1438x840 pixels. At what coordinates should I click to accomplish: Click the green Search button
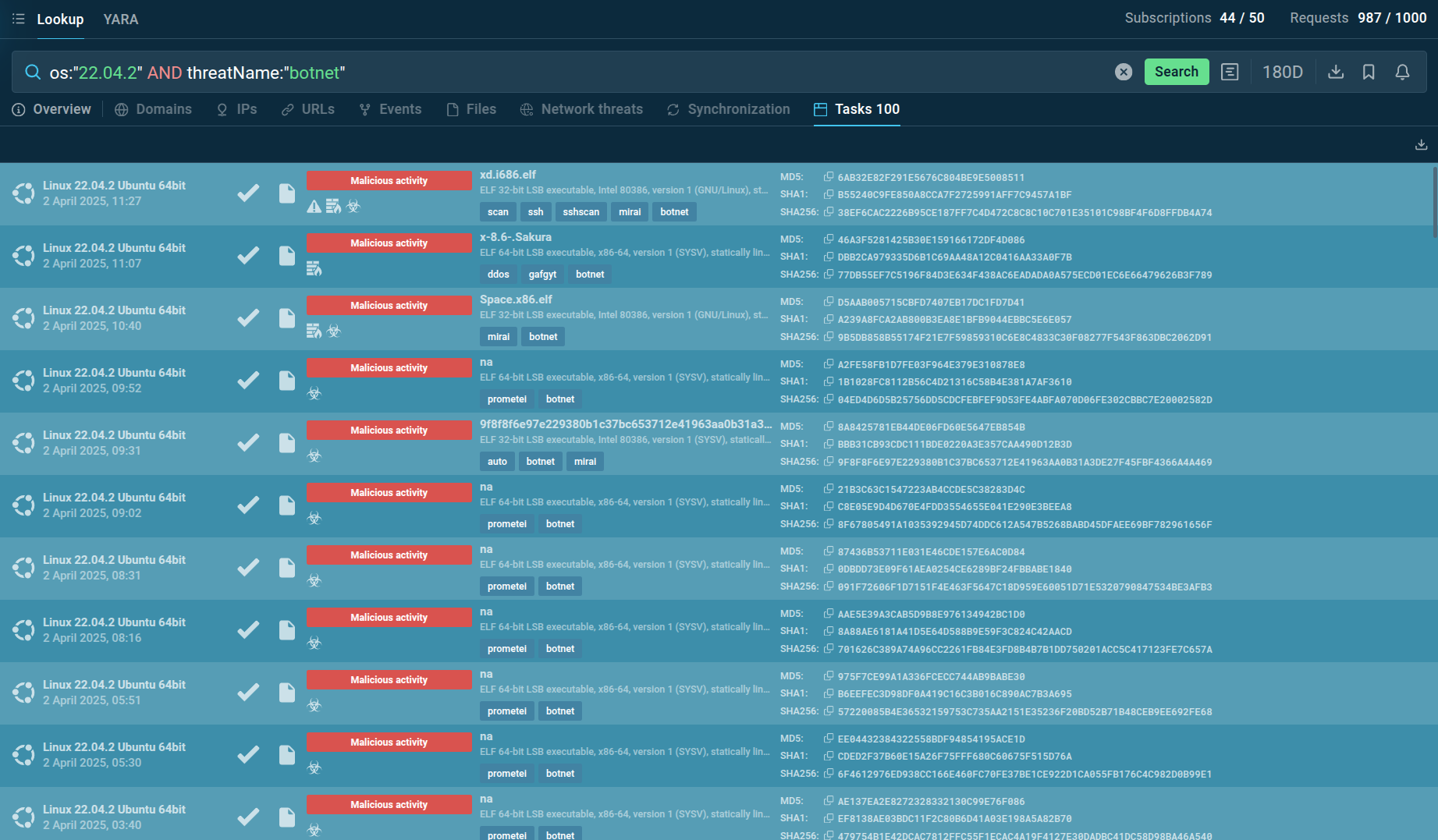1176,72
